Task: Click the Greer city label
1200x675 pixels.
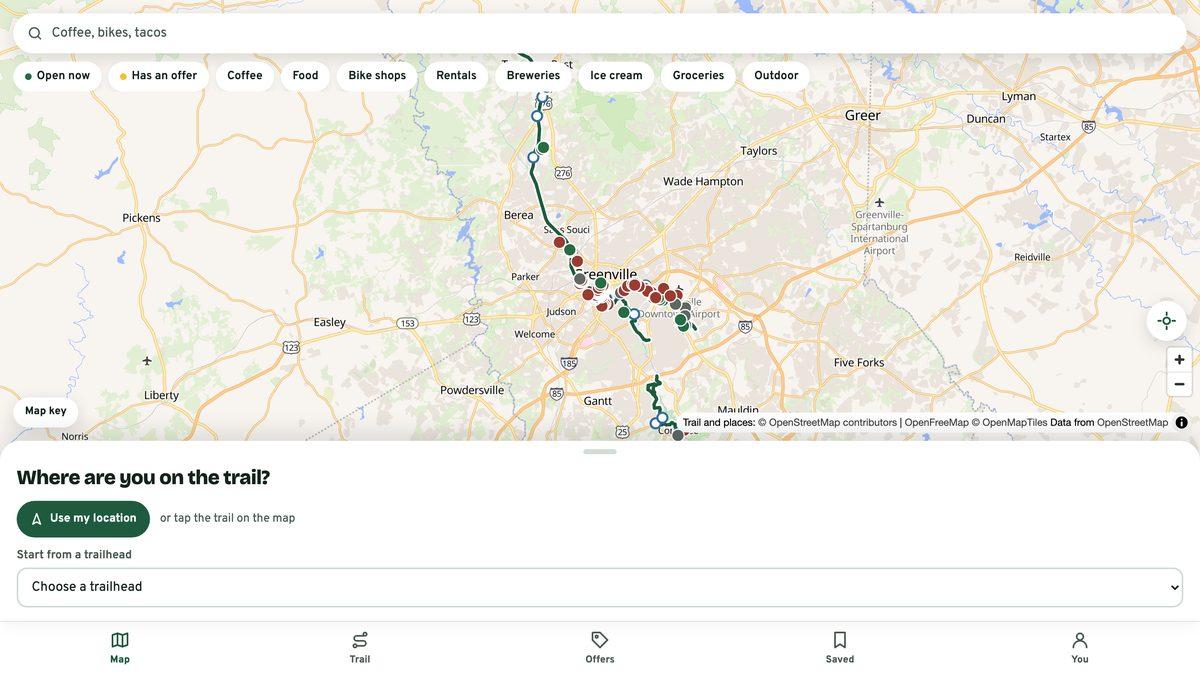Action: click(x=862, y=115)
